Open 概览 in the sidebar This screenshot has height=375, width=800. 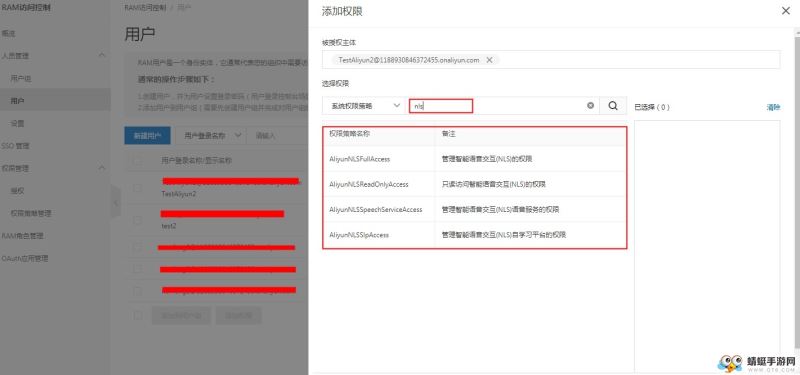coord(9,33)
